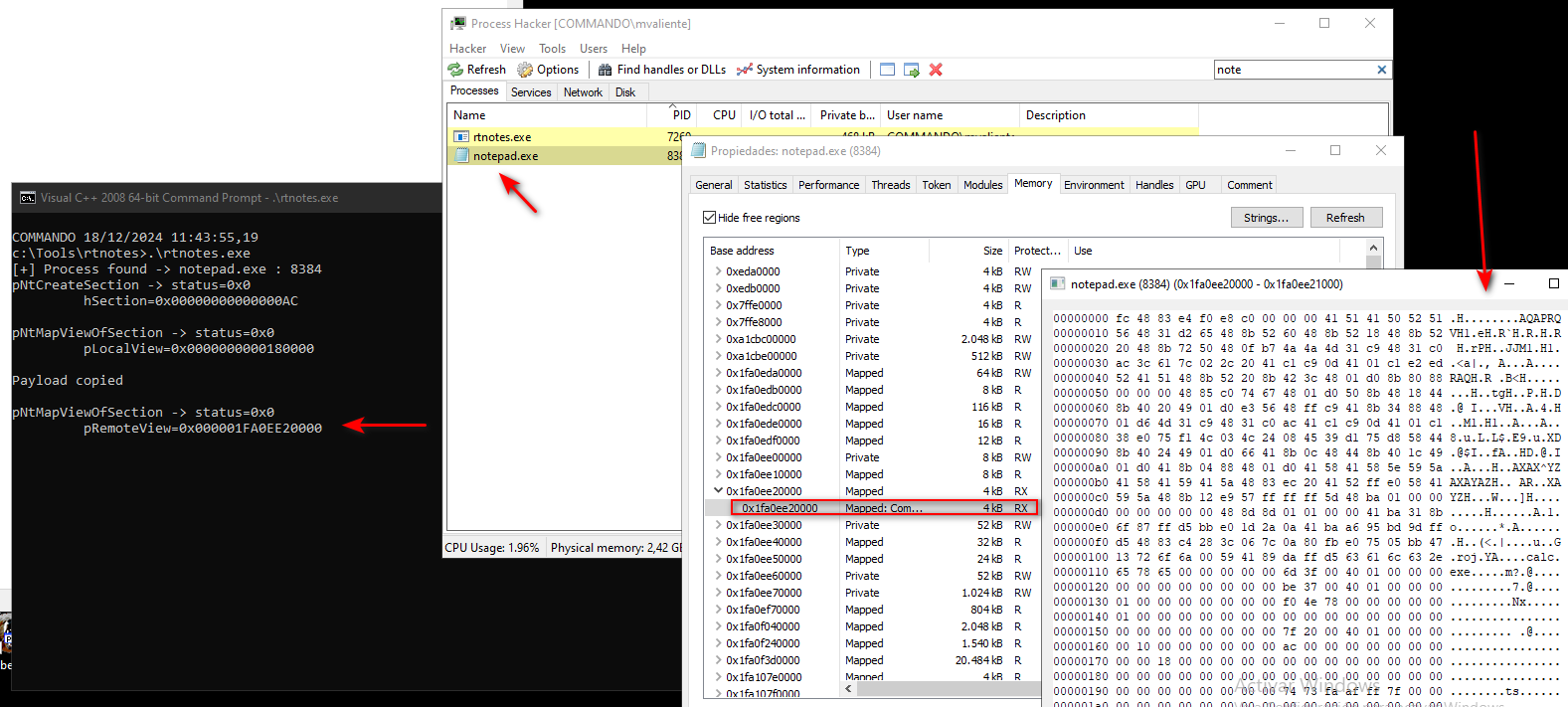Open the Users menu
Image resolution: width=1568 pixels, height=707 pixels.
[594, 49]
